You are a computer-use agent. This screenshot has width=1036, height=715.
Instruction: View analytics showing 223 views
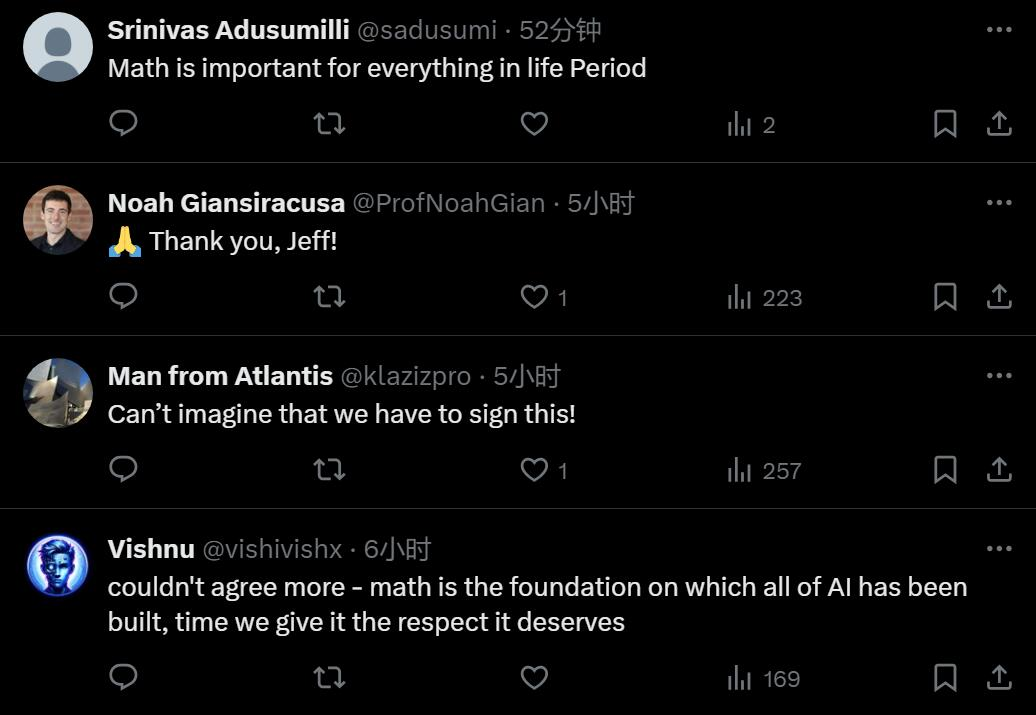(x=764, y=298)
